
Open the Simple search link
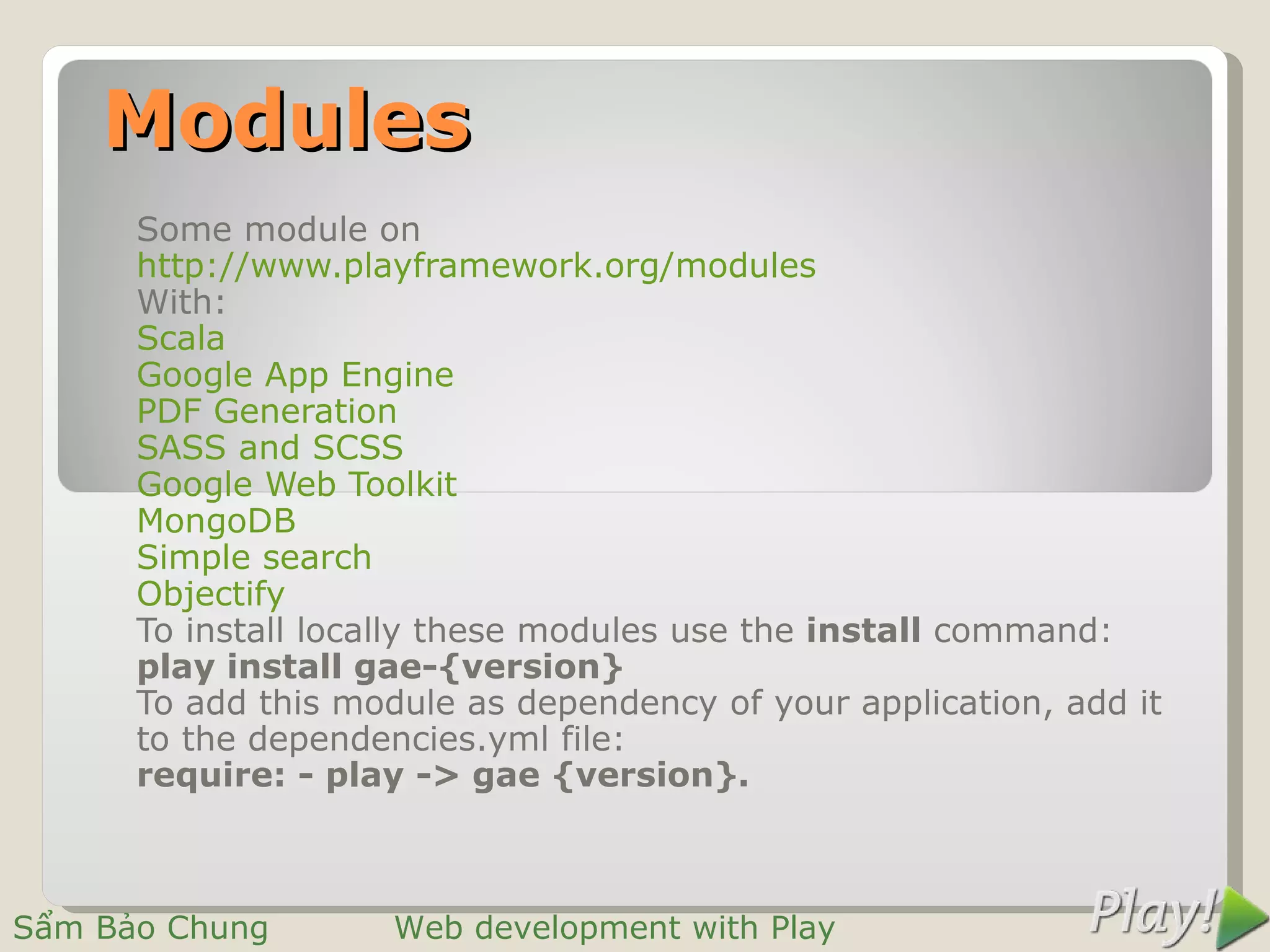click(254, 558)
